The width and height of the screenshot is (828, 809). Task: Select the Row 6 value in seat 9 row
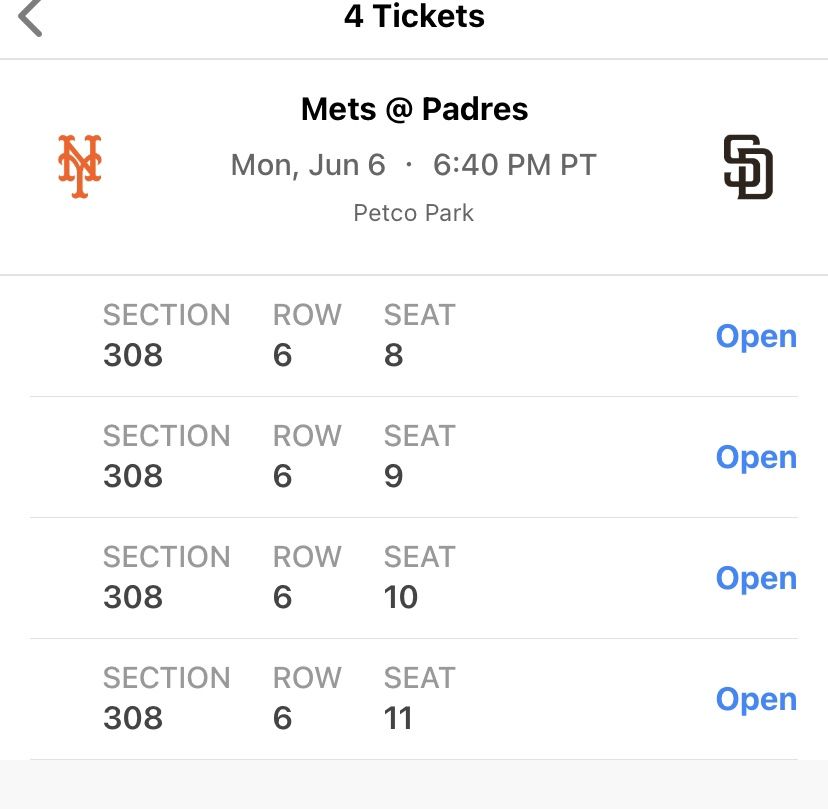(x=283, y=476)
